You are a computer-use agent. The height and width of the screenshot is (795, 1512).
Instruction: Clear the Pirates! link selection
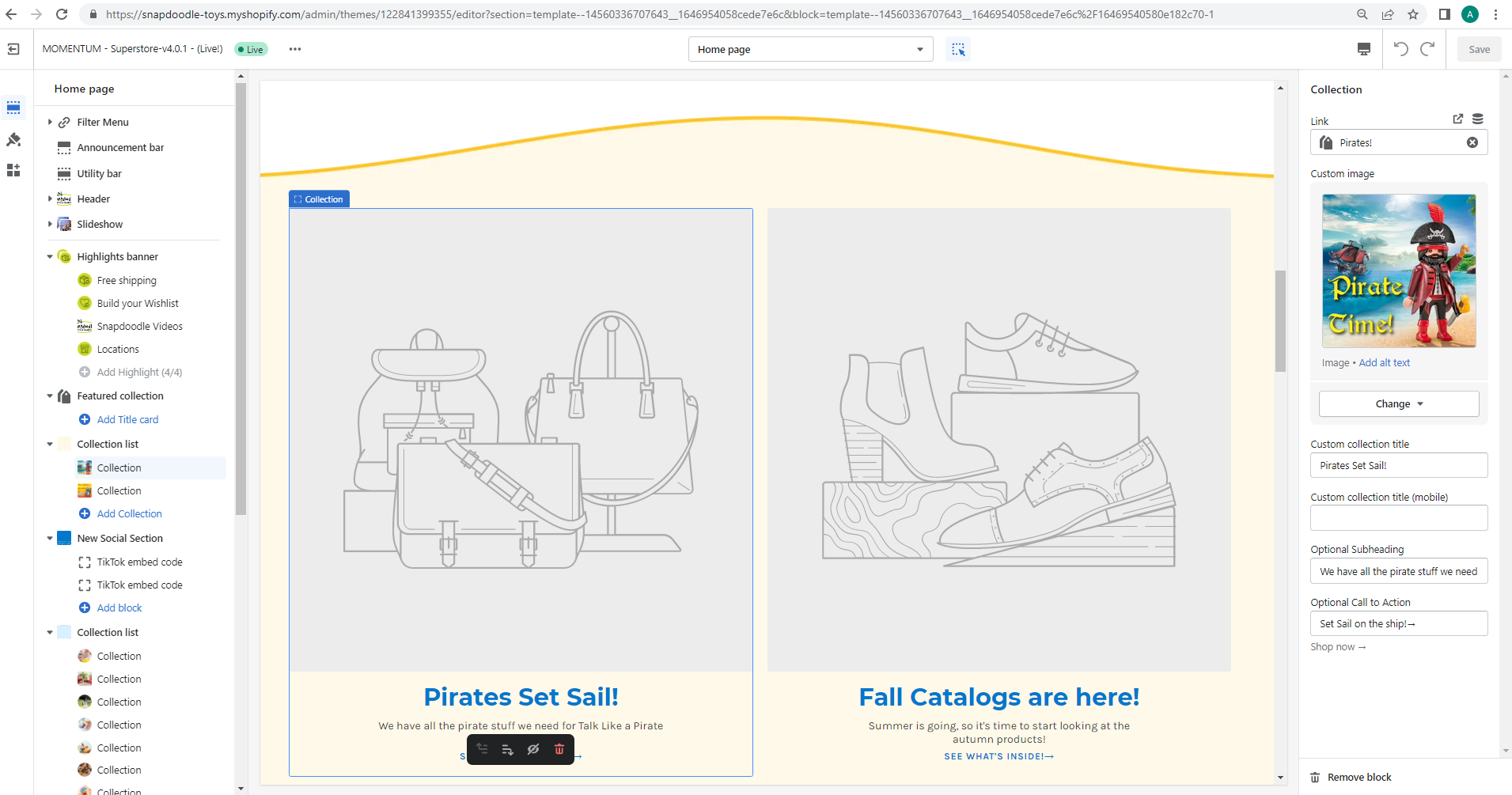pos(1472,142)
